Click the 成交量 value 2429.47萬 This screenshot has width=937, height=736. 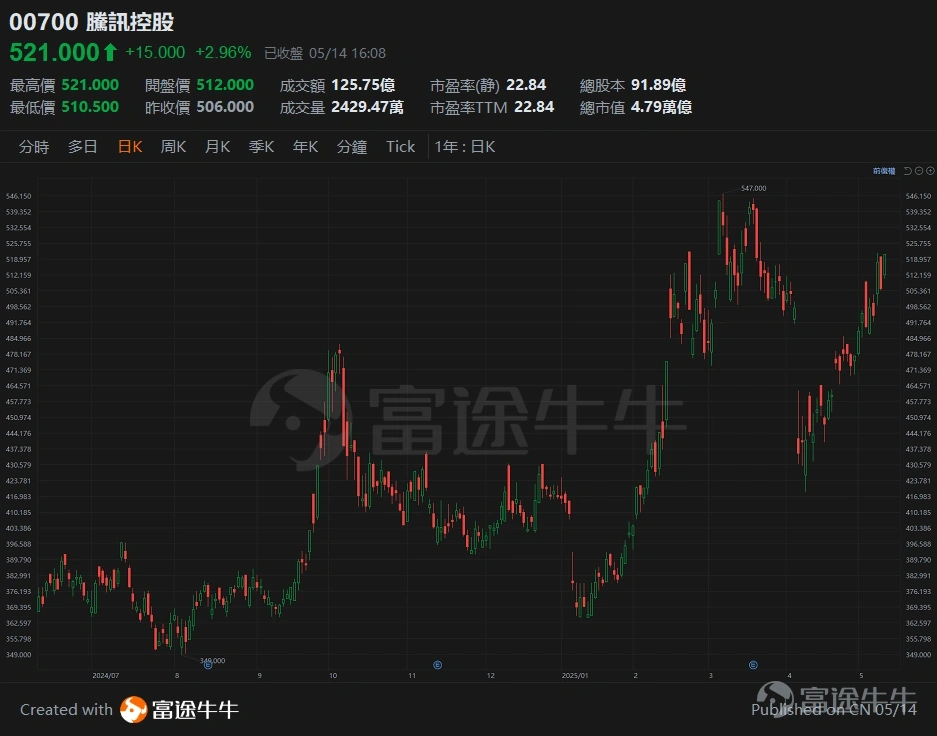[x=368, y=107]
